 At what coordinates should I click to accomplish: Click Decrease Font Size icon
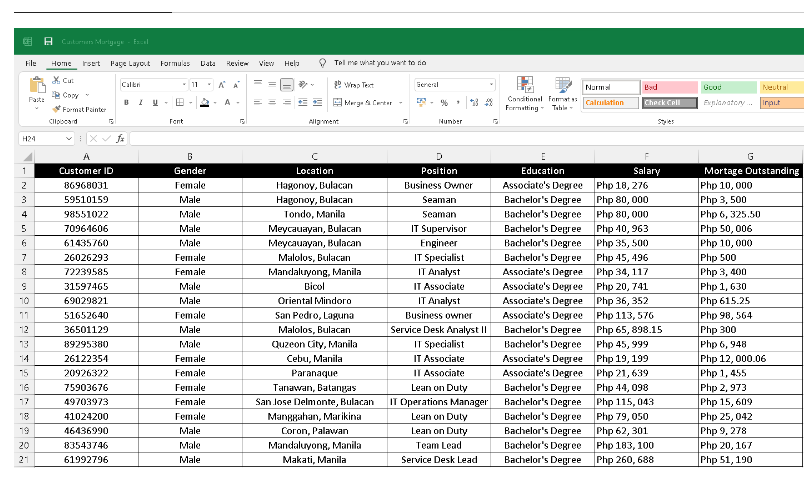tap(236, 85)
